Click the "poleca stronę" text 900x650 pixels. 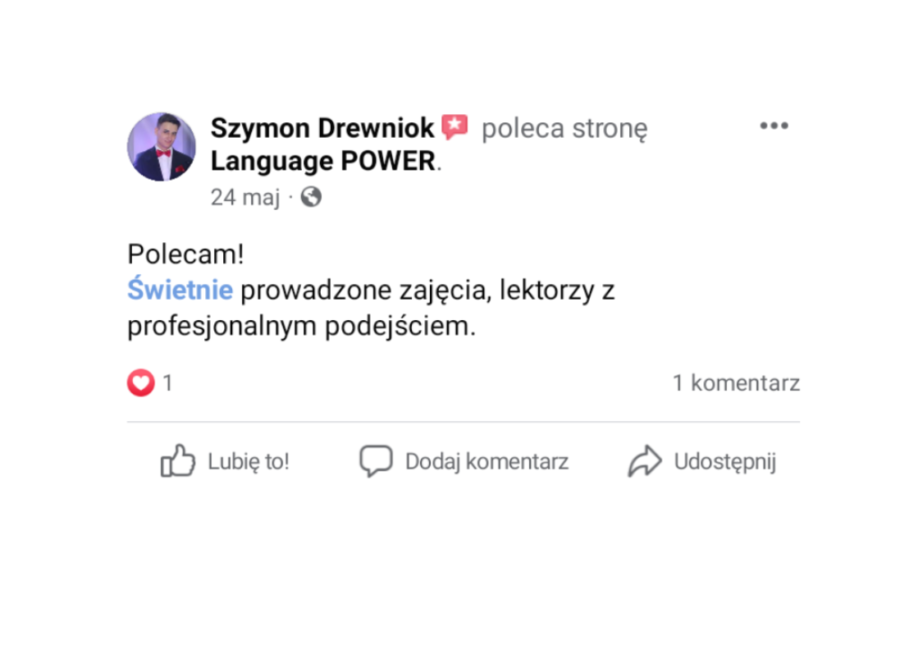(565, 129)
